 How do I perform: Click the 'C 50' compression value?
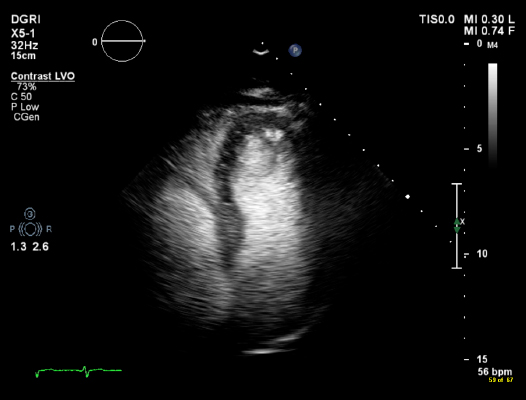pos(21,97)
